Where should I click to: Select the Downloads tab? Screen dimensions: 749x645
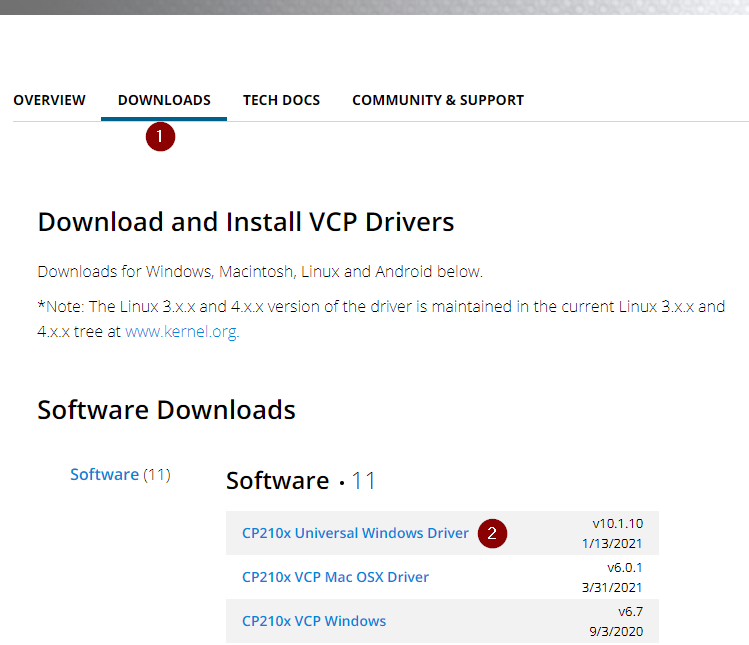[164, 100]
